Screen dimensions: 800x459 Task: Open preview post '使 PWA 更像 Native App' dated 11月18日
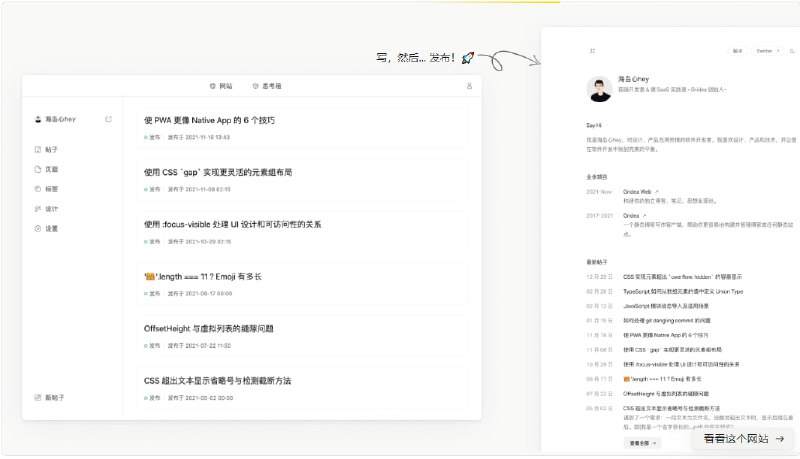666,335
